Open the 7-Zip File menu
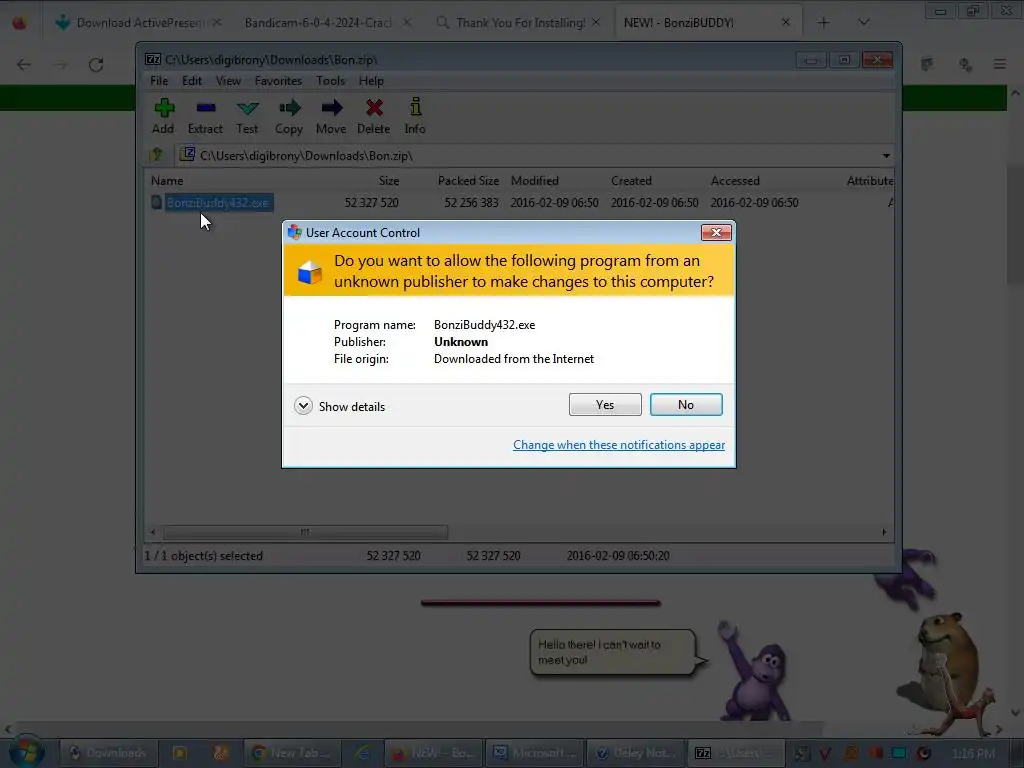 pyautogui.click(x=159, y=81)
